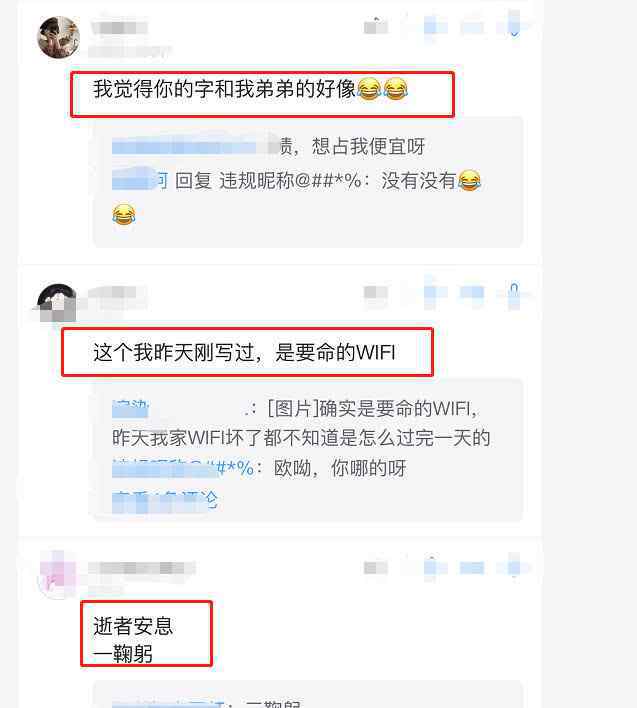
Task: Click the reply 回复 违规昵称@##*%: 没有没有
Action: click(x=296, y=181)
